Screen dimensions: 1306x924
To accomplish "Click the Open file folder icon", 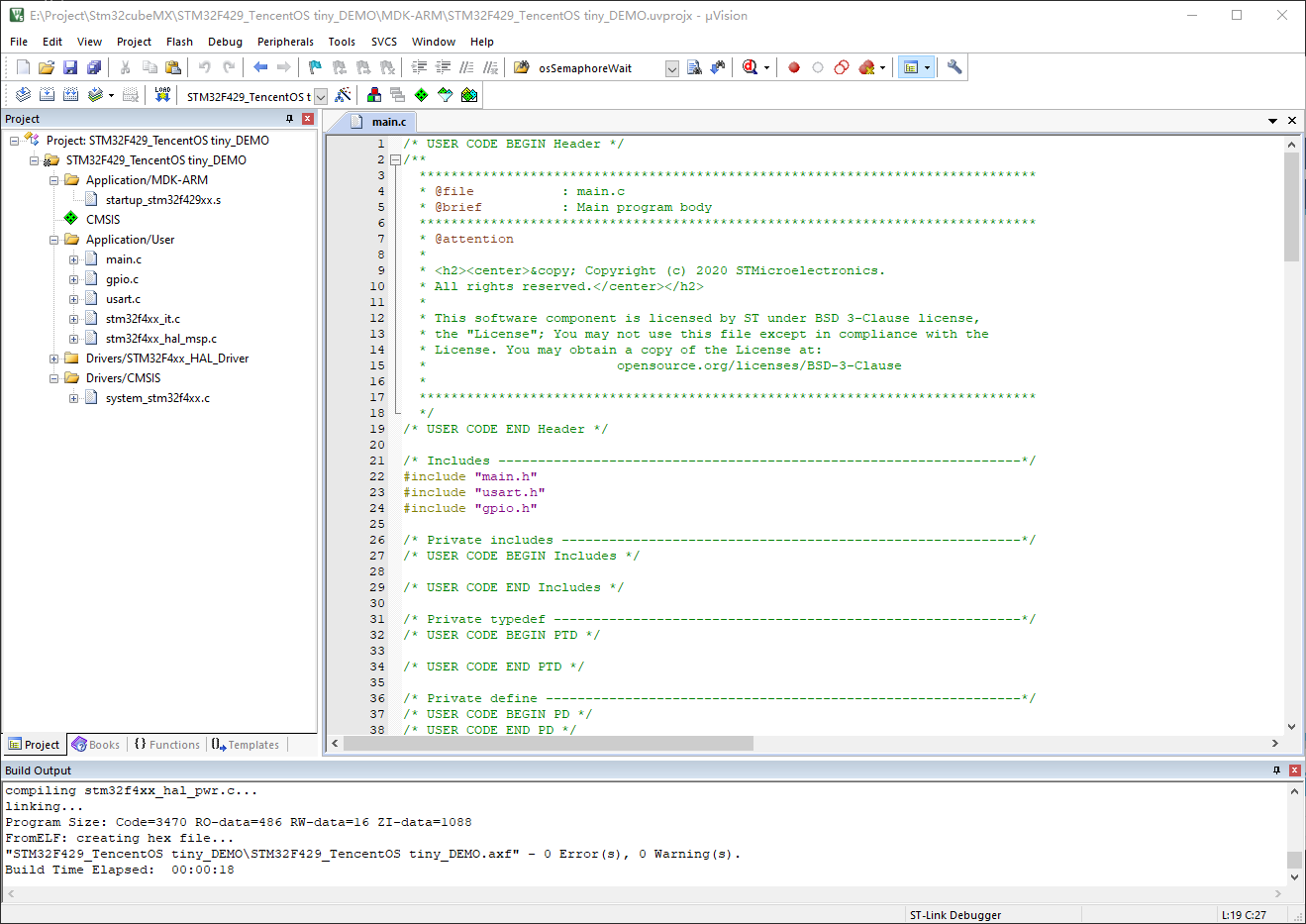I will pyautogui.click(x=47, y=67).
